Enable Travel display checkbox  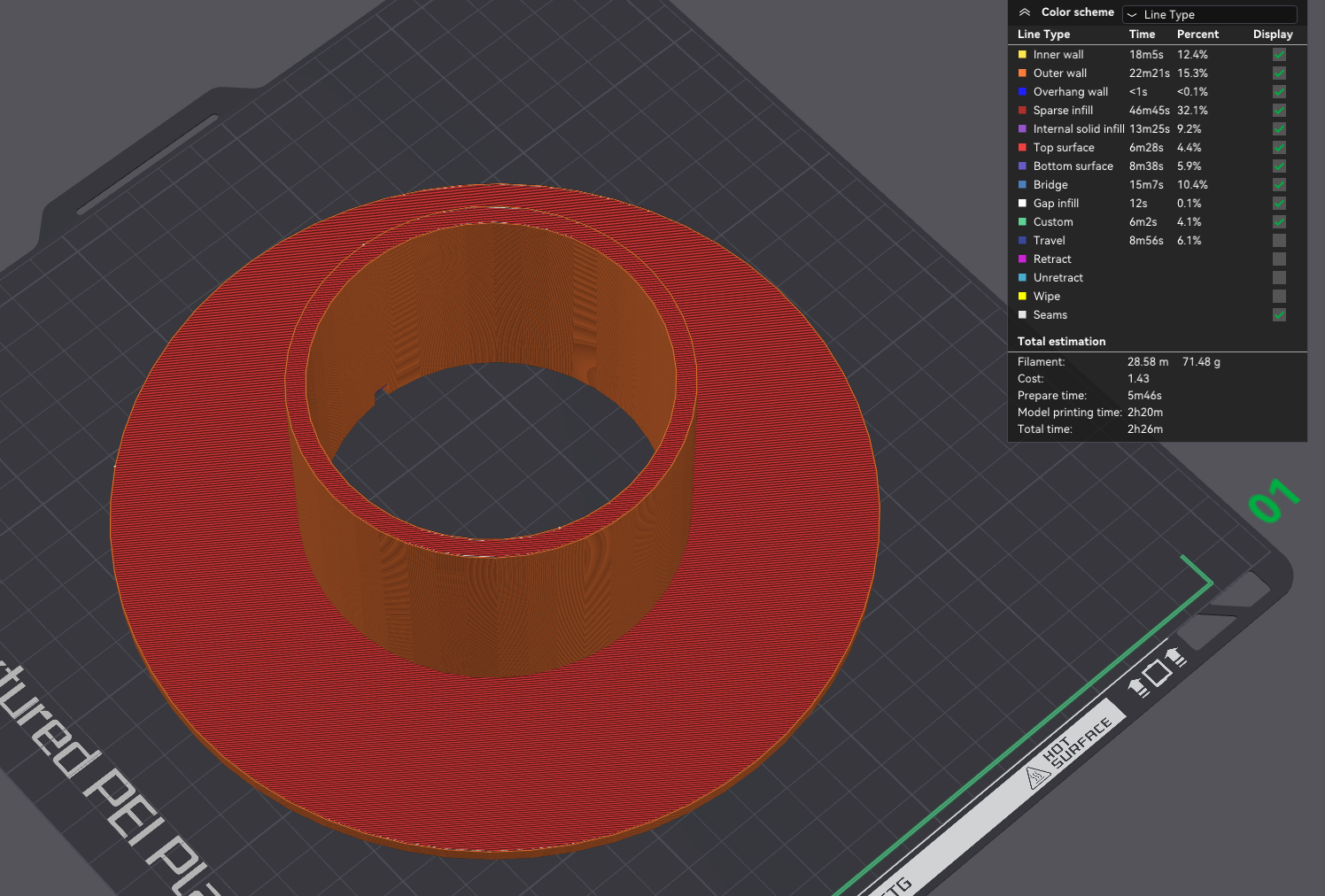1279,240
